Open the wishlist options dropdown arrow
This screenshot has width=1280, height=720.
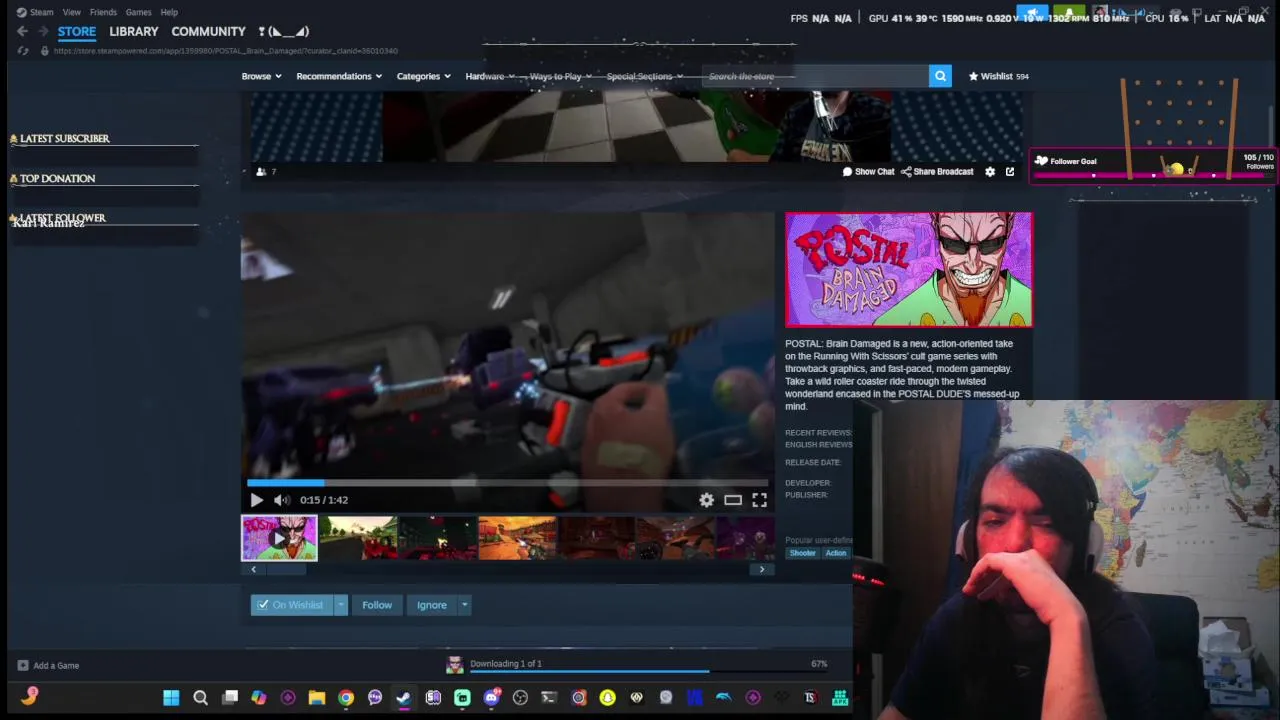pos(340,605)
